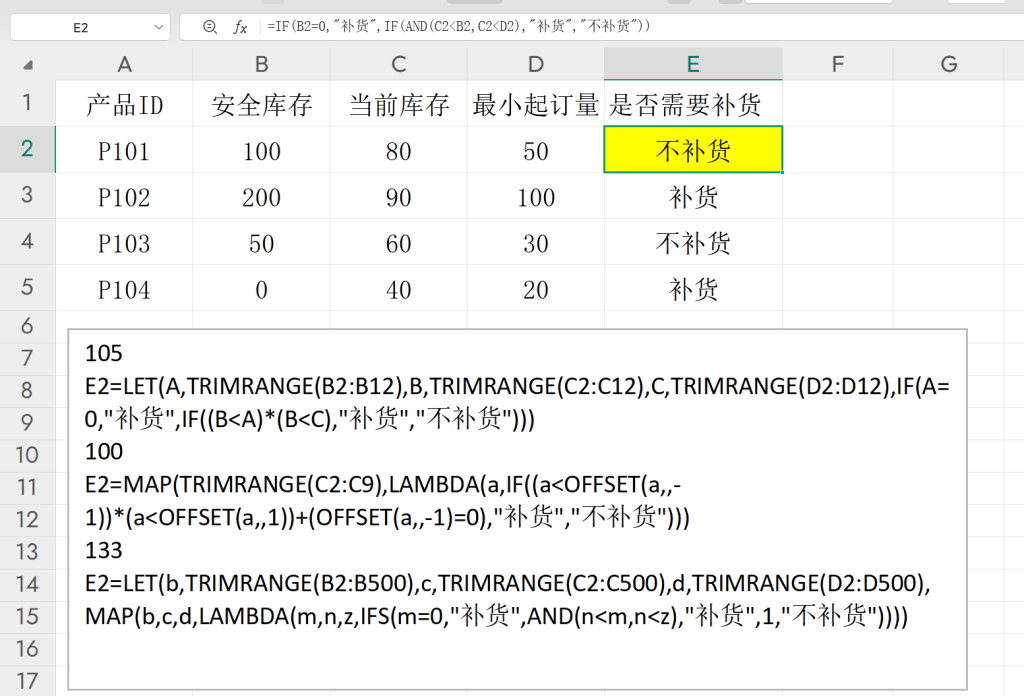Click current stock cell showing 80
Image resolution: width=1024 pixels, height=696 pixels.
coord(398,151)
